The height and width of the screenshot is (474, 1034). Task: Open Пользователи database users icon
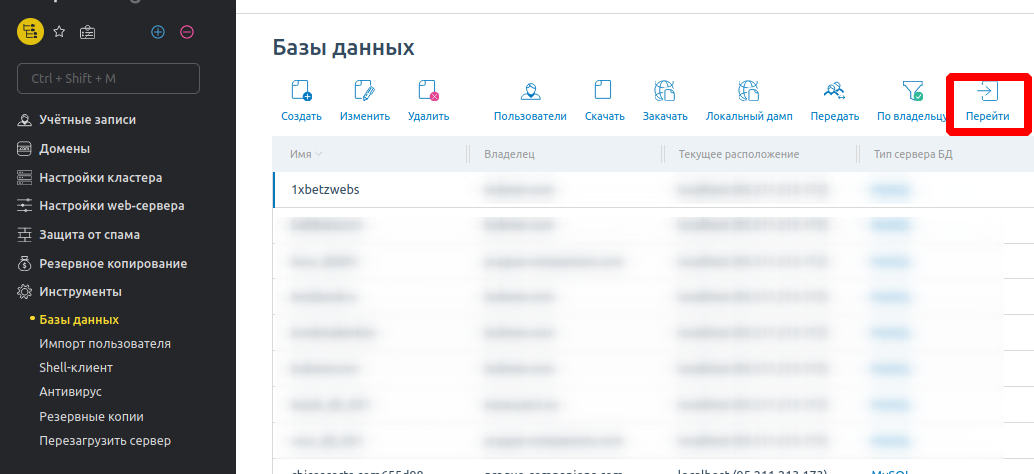coord(530,92)
